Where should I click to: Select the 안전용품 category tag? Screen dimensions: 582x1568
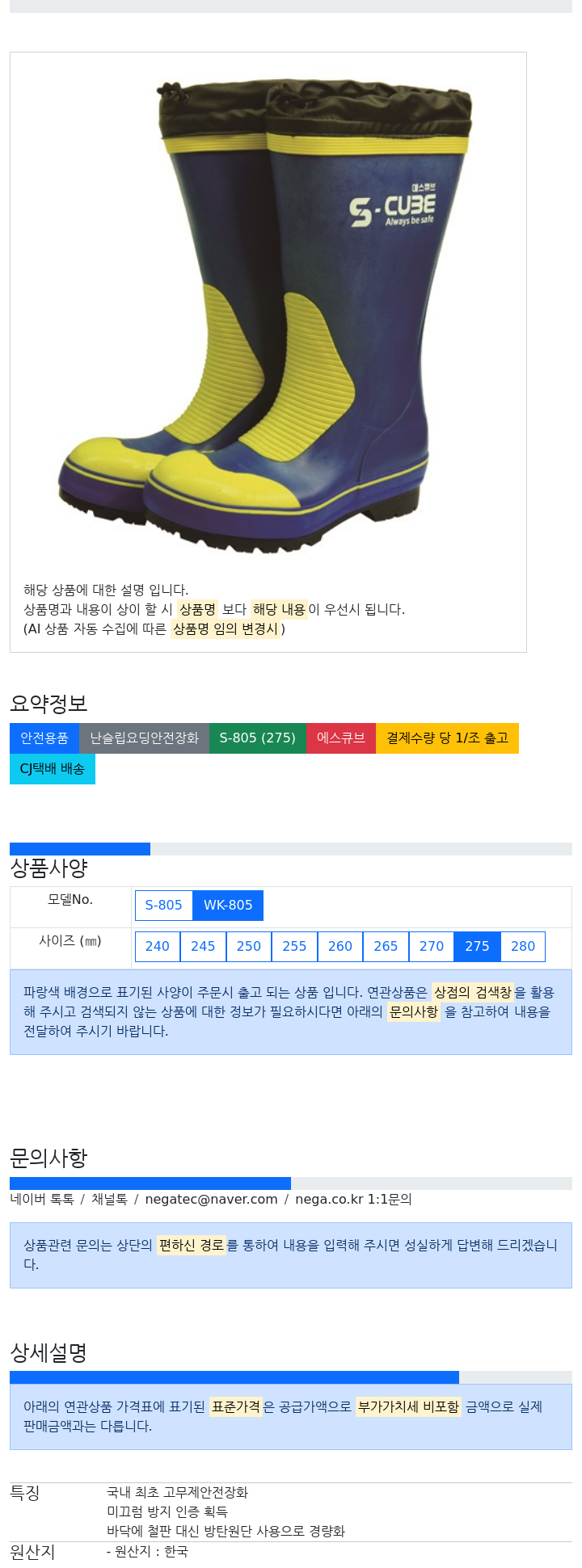[x=44, y=738]
